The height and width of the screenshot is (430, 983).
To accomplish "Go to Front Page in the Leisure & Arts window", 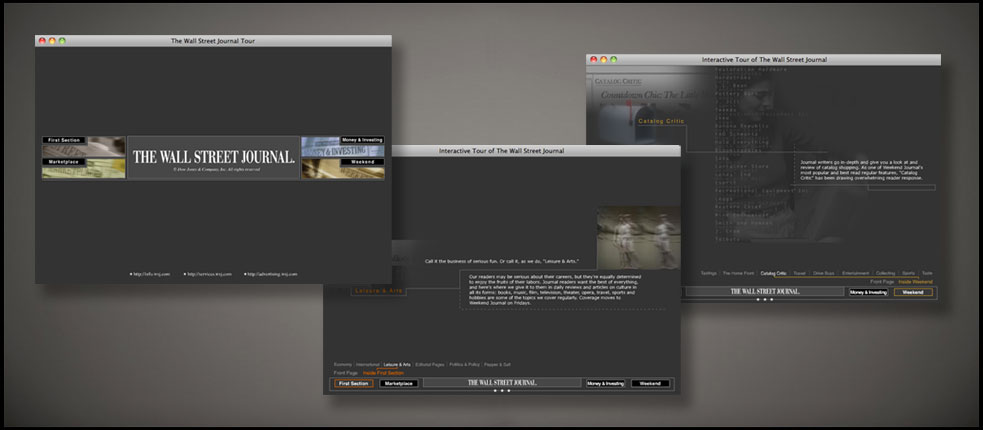I will [x=345, y=373].
